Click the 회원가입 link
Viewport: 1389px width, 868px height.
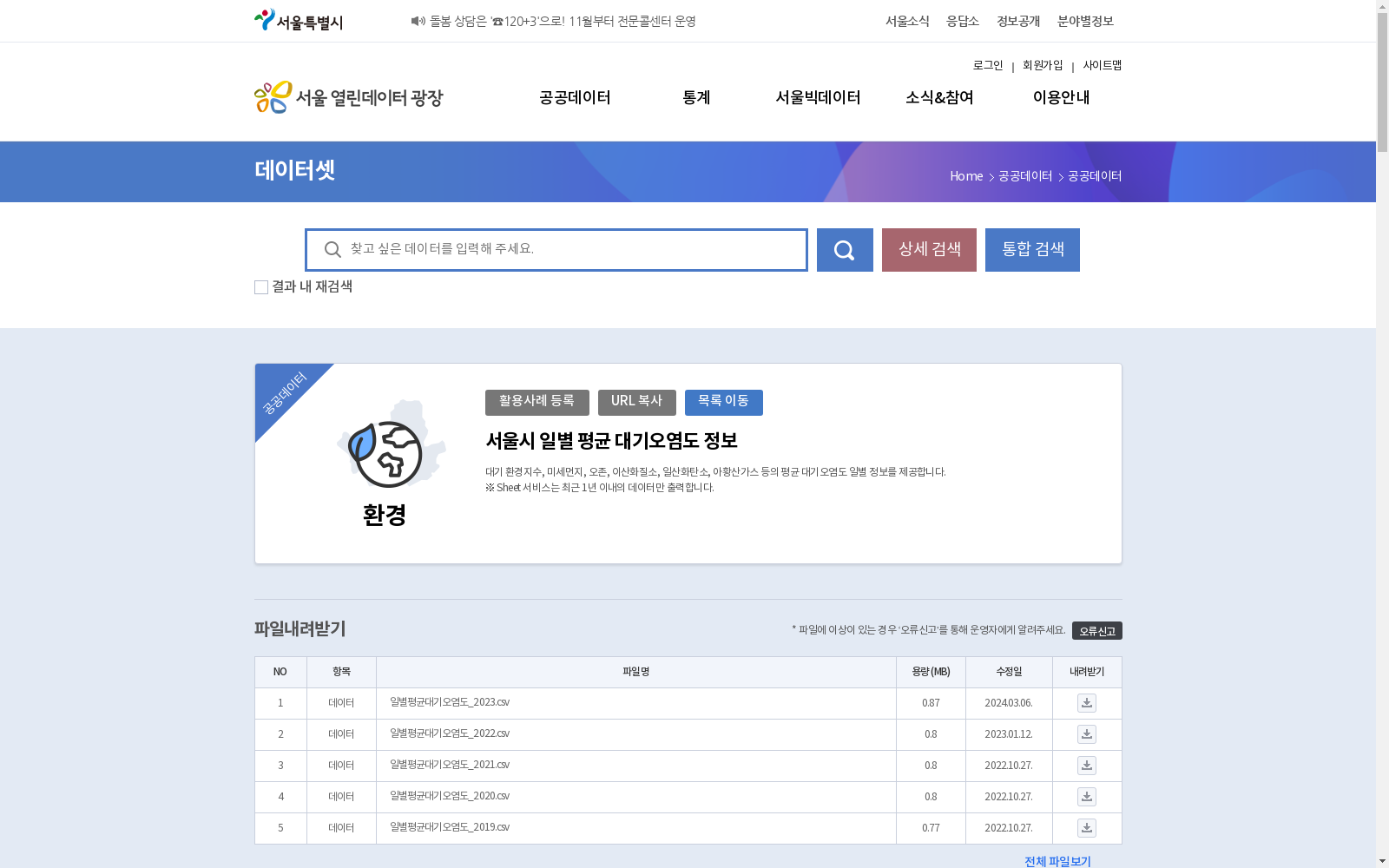tap(1043, 66)
